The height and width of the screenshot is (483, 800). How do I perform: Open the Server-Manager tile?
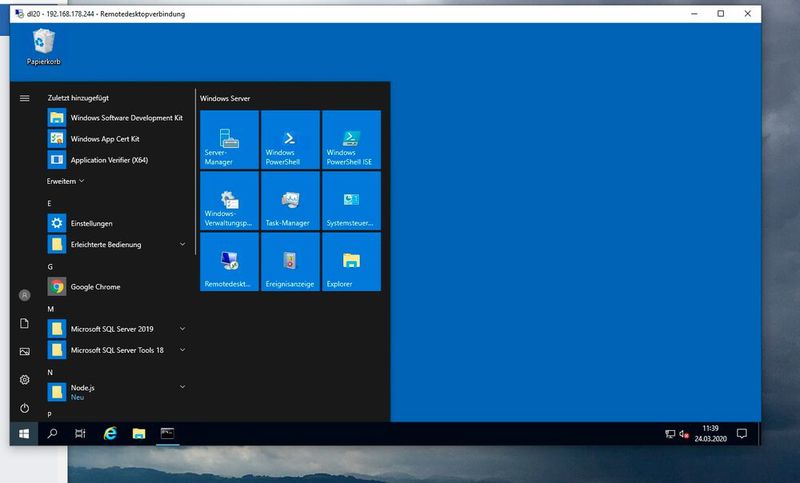pos(229,140)
